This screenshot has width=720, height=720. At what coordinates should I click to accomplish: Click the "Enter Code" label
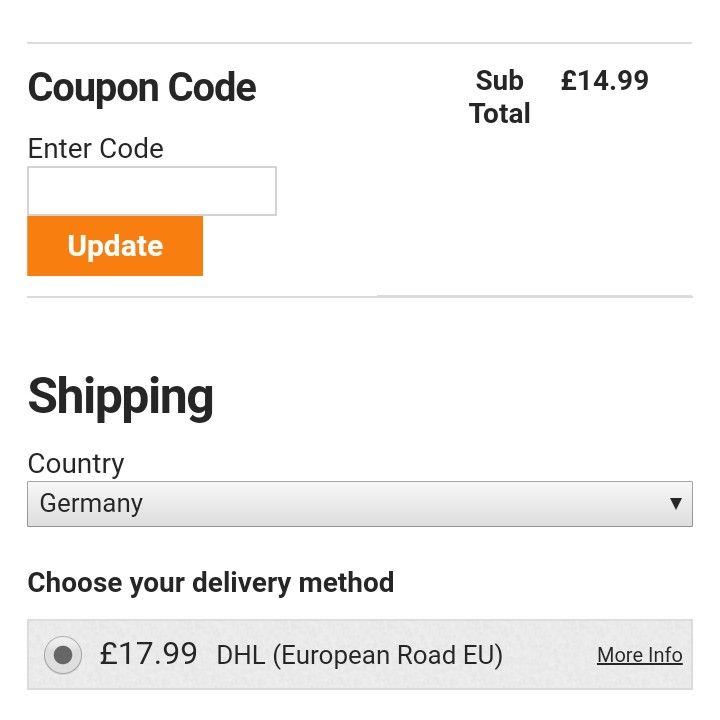click(95, 149)
